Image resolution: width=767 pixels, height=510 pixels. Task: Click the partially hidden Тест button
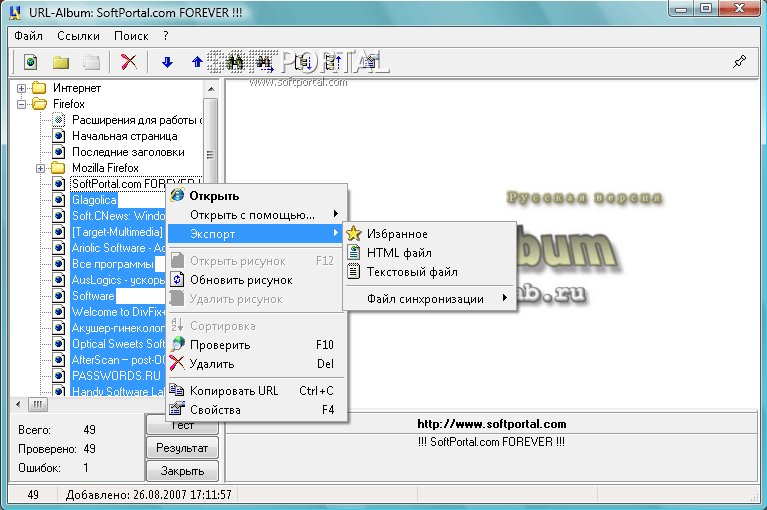click(182, 427)
